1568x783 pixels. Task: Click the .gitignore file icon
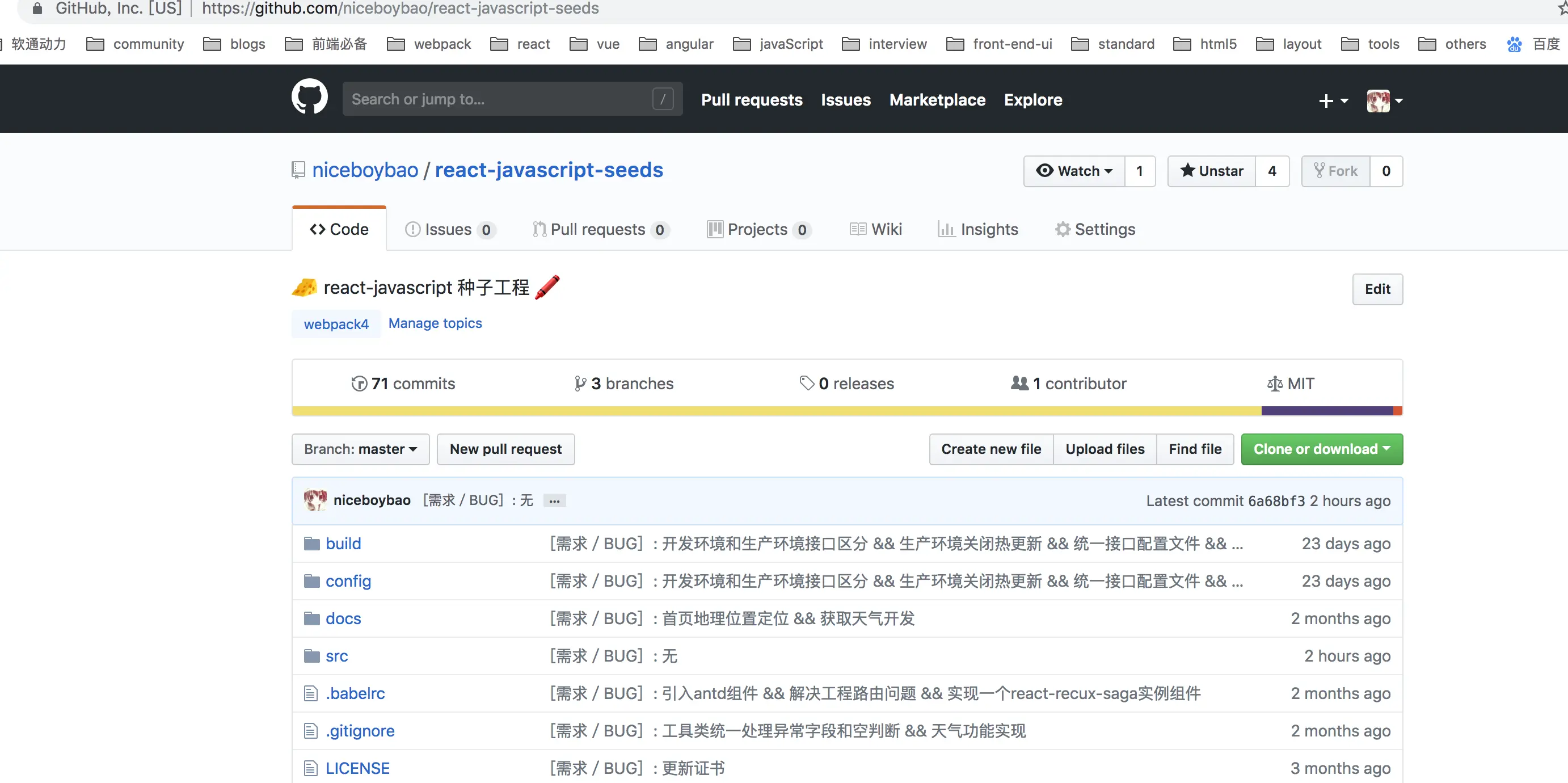click(x=311, y=731)
